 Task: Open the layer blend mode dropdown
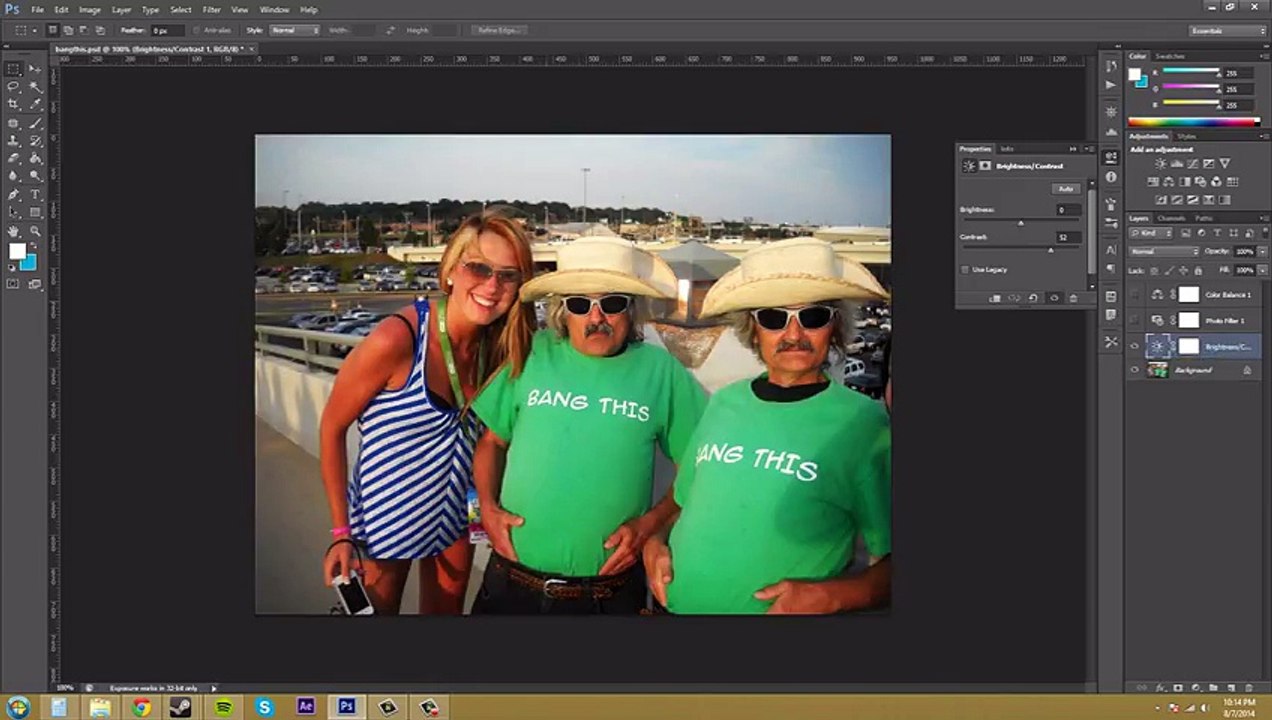click(x=1164, y=251)
